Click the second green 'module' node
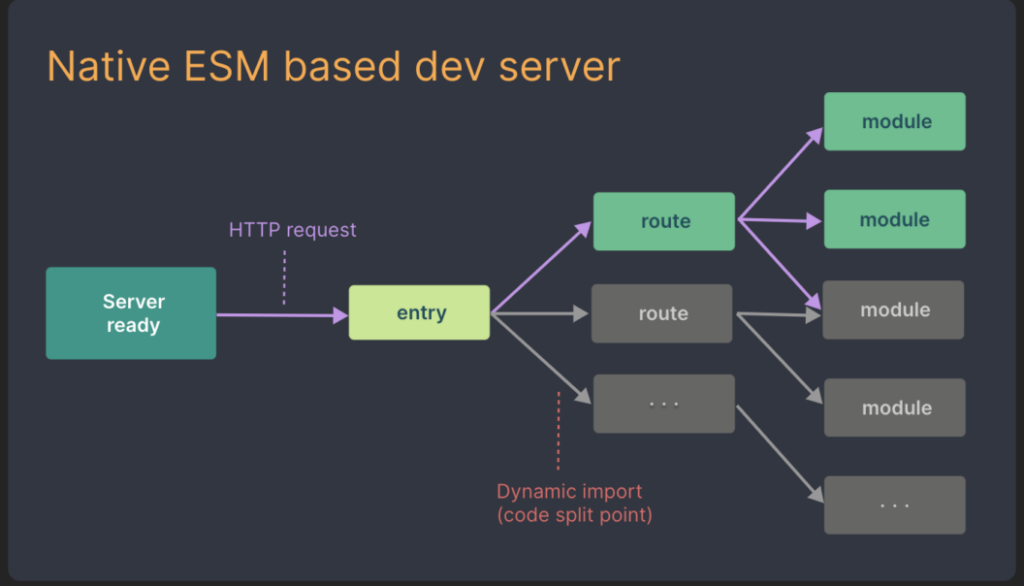Image resolution: width=1024 pixels, height=586 pixels. [x=893, y=219]
